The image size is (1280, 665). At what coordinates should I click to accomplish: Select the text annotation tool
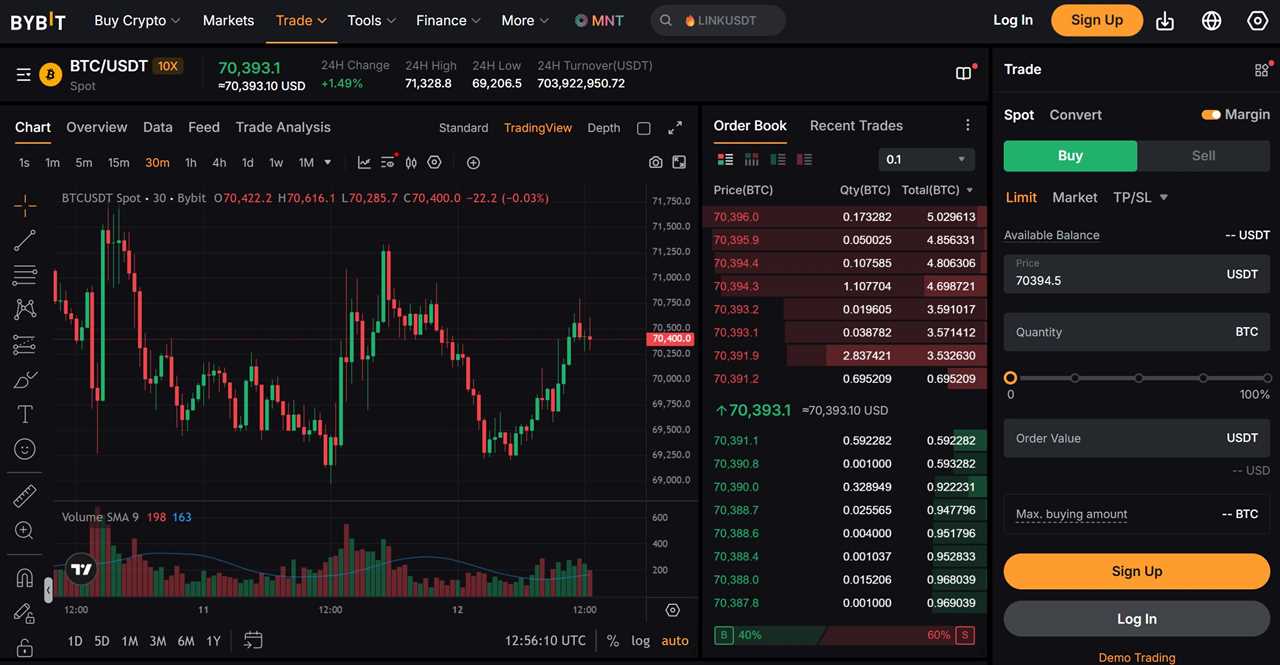24,413
